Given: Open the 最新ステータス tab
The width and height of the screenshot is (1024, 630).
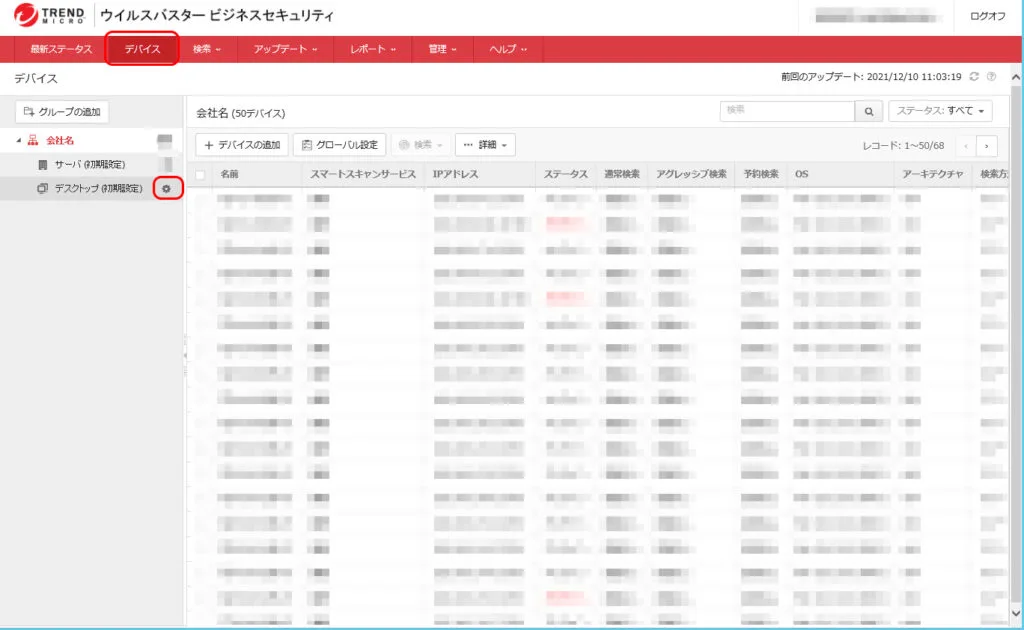Looking at the screenshot, I should [x=61, y=49].
